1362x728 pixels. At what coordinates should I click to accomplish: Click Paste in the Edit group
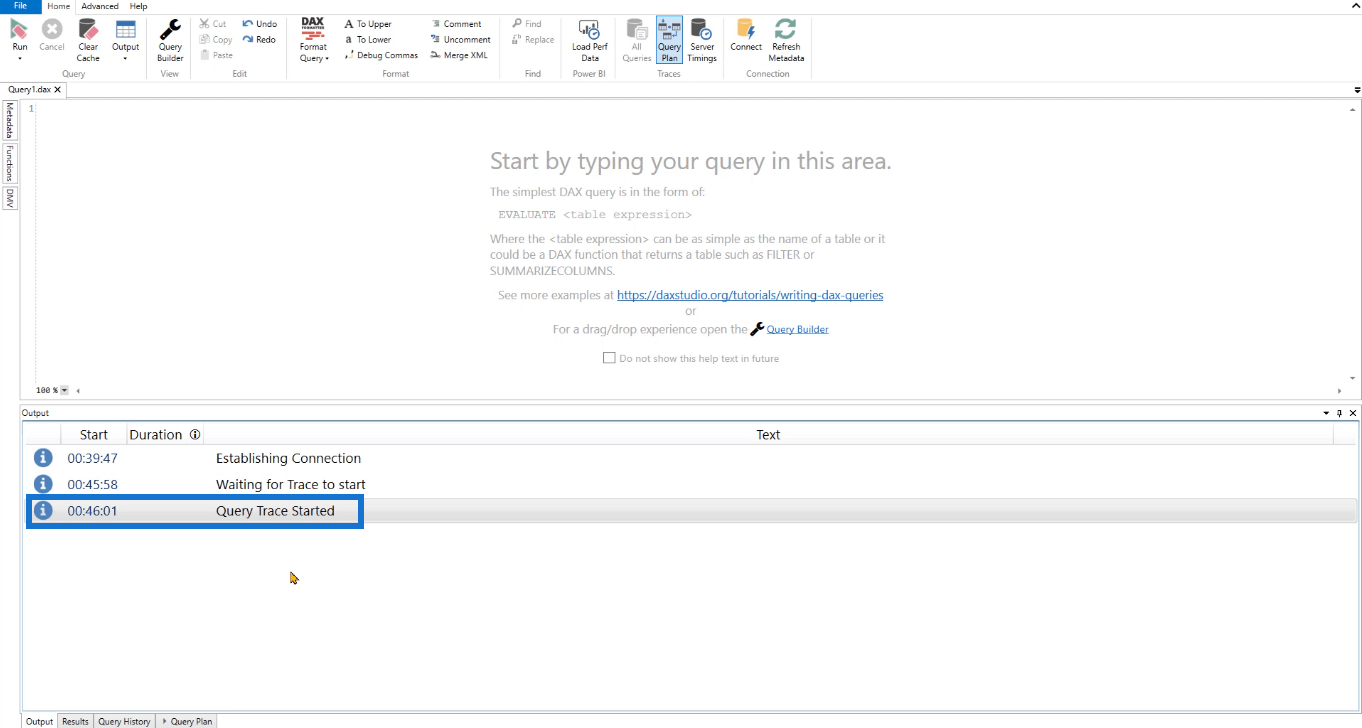215,55
